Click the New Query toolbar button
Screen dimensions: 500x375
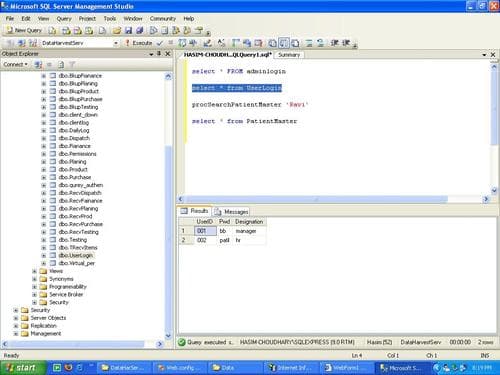(x=24, y=30)
